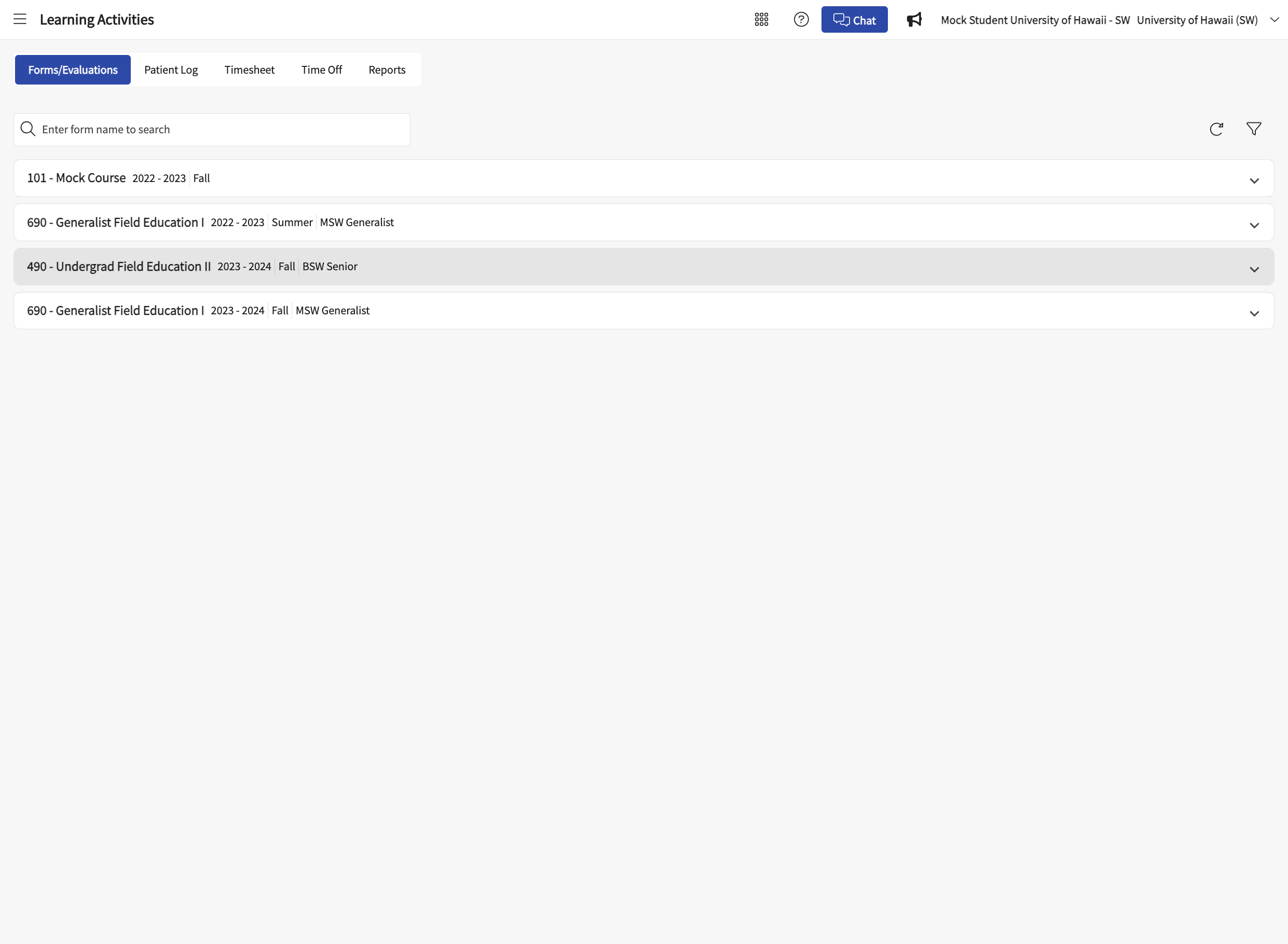1288x944 pixels.
Task: Open the Reports tab
Action: [x=387, y=70]
